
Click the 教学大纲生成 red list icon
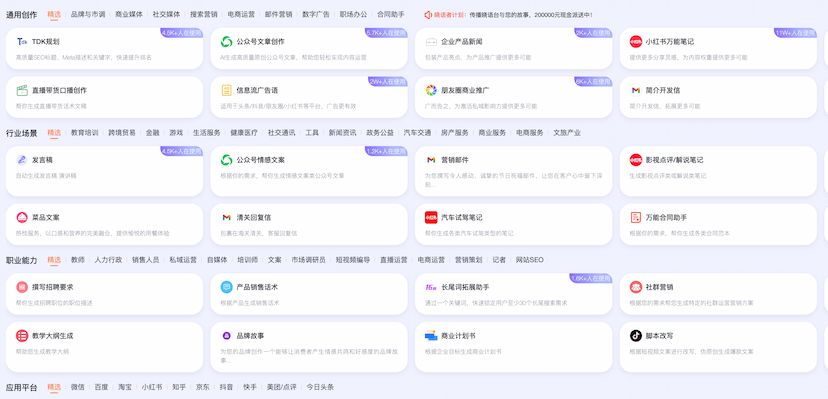click(x=22, y=336)
